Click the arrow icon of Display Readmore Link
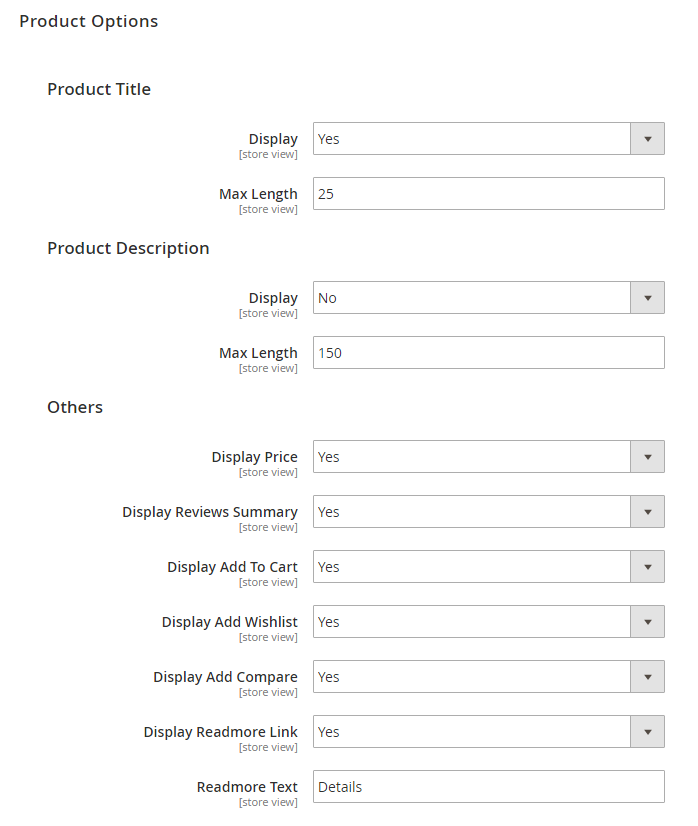This screenshot has width=698, height=826. 647,732
